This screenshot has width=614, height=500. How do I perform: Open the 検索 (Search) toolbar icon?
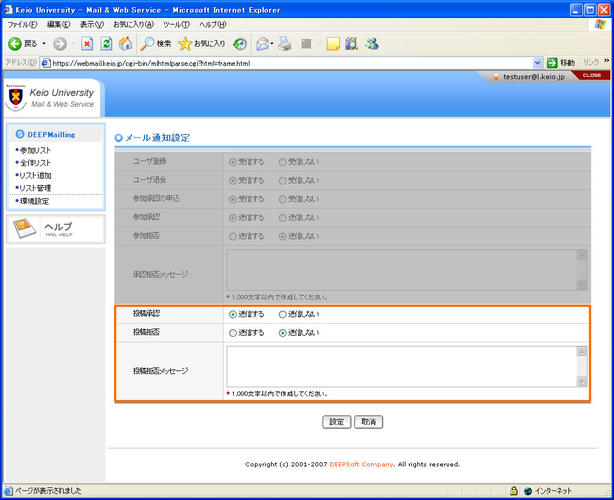coord(156,44)
